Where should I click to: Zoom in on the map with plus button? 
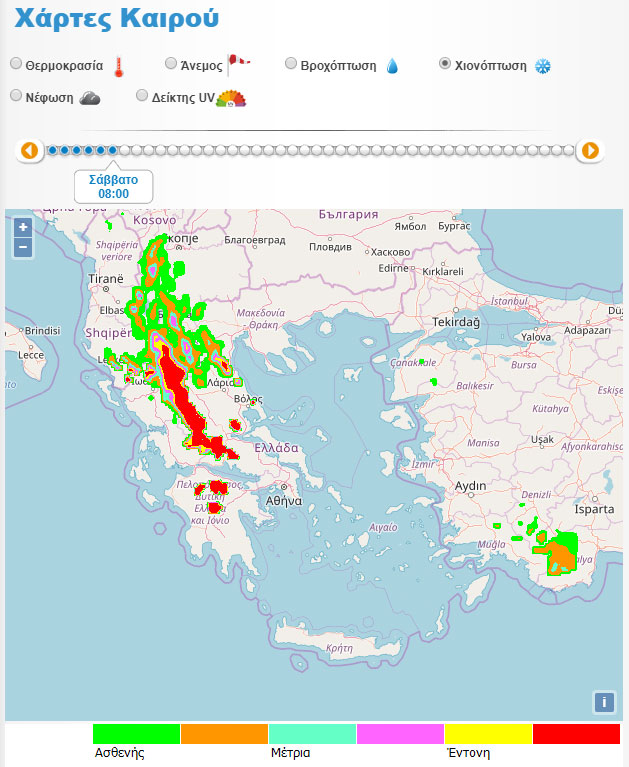point(23,227)
